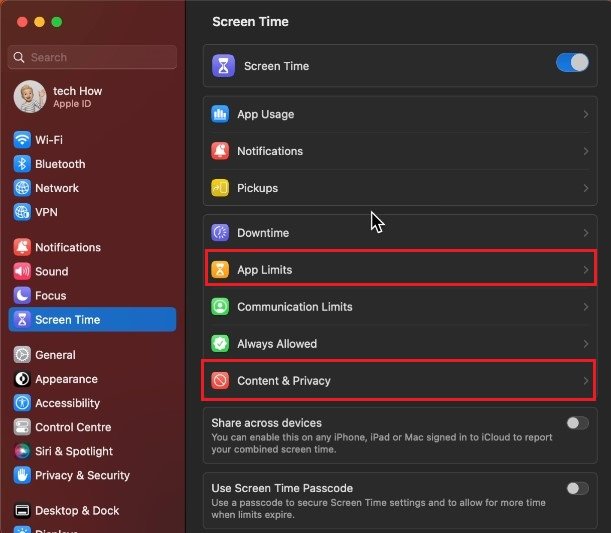The height and width of the screenshot is (533, 611).
Task: Click the yellow Pickups icon
Action: click(220, 188)
